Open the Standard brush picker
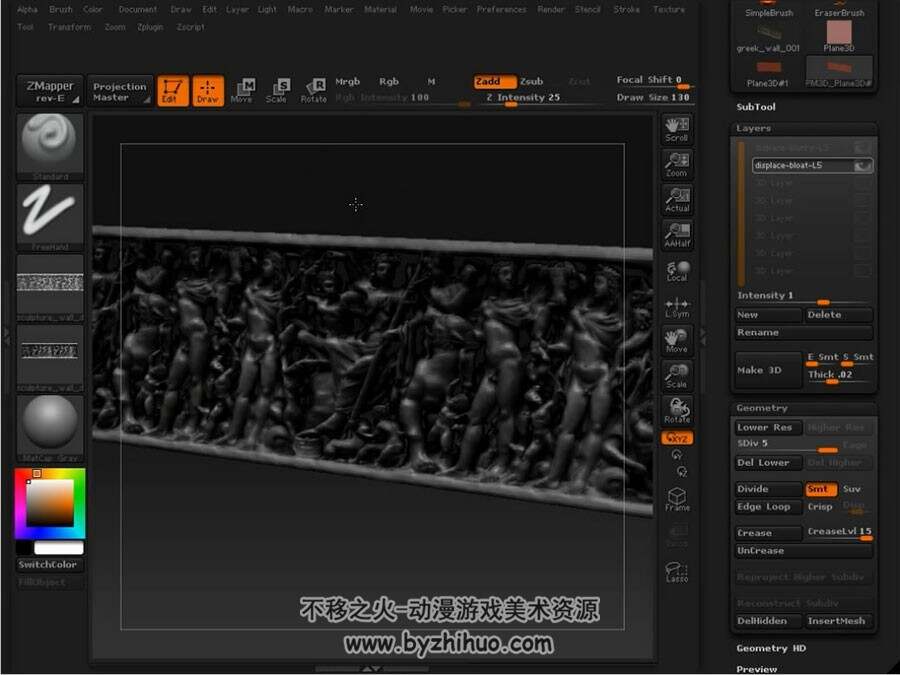 coord(50,147)
